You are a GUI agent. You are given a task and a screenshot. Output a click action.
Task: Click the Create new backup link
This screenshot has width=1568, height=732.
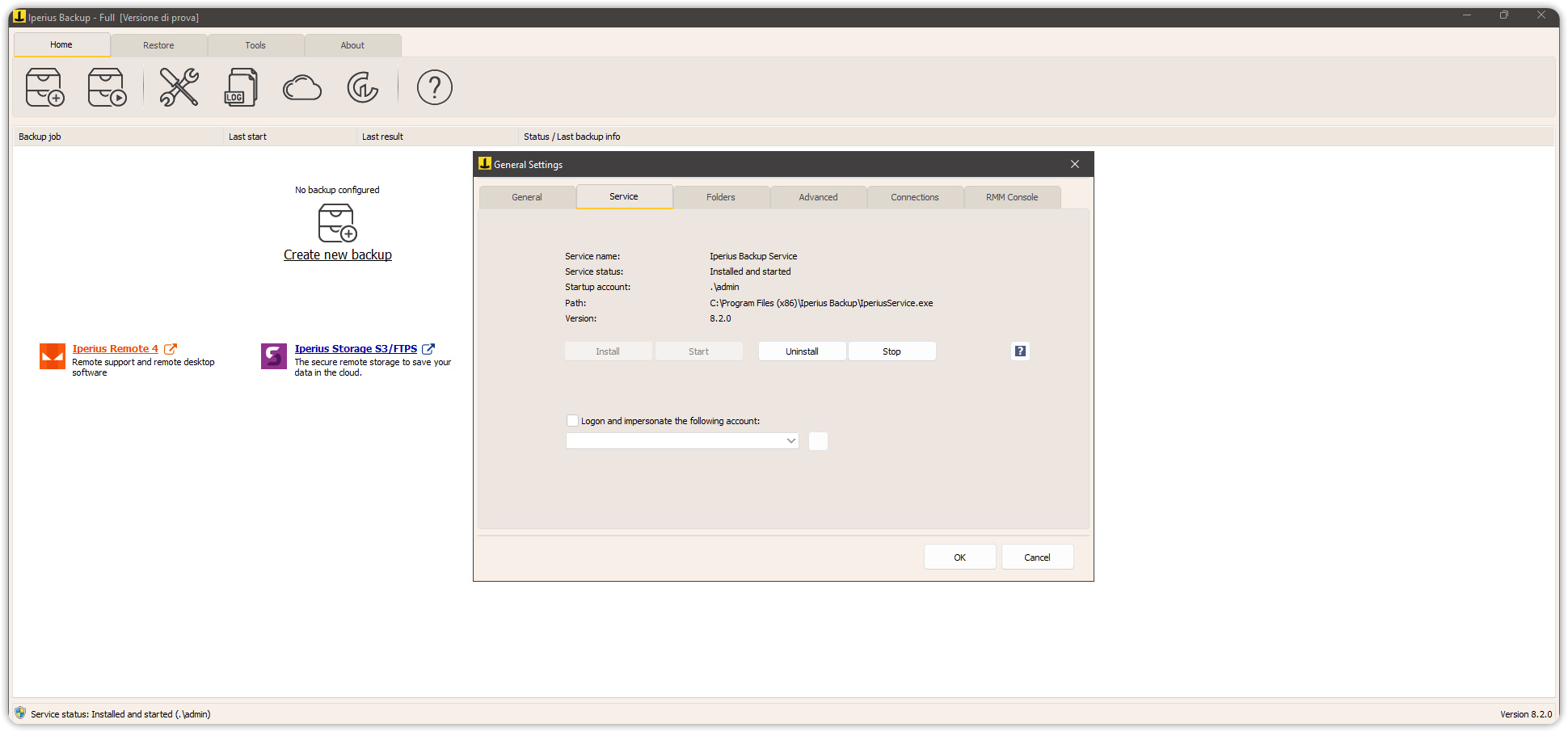(x=338, y=255)
